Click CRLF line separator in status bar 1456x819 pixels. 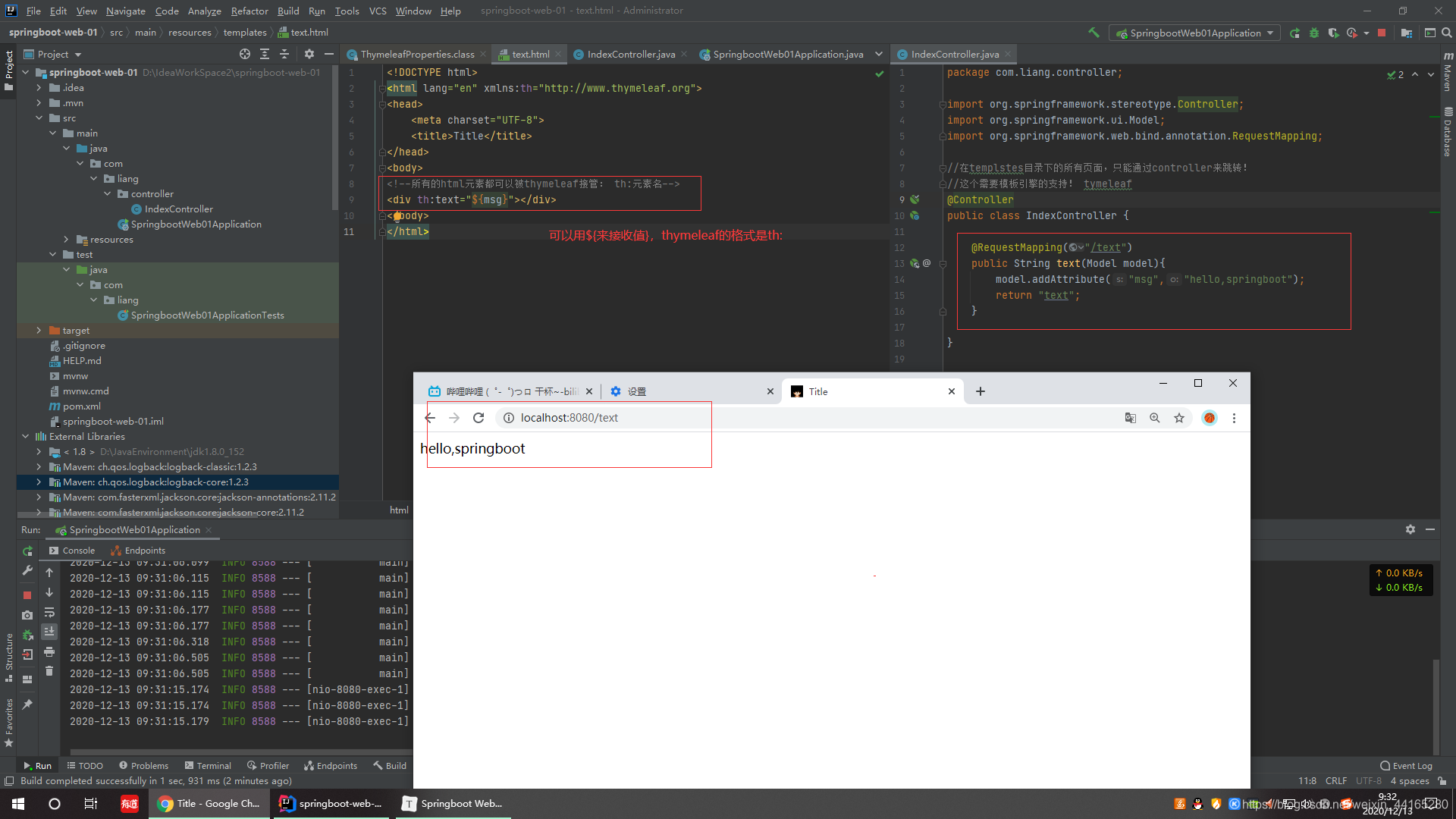1336,781
